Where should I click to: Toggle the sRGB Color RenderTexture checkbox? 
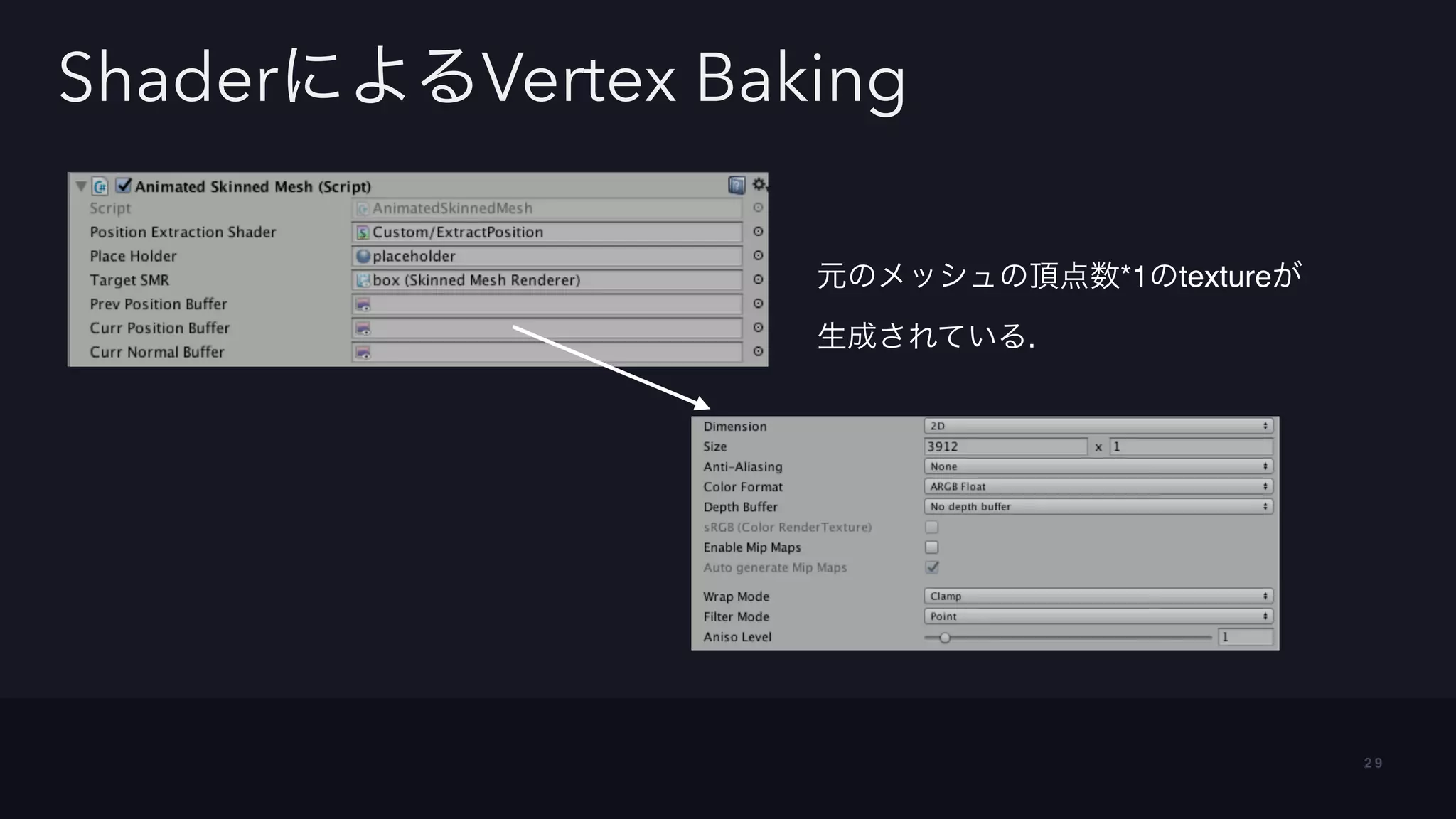[932, 527]
